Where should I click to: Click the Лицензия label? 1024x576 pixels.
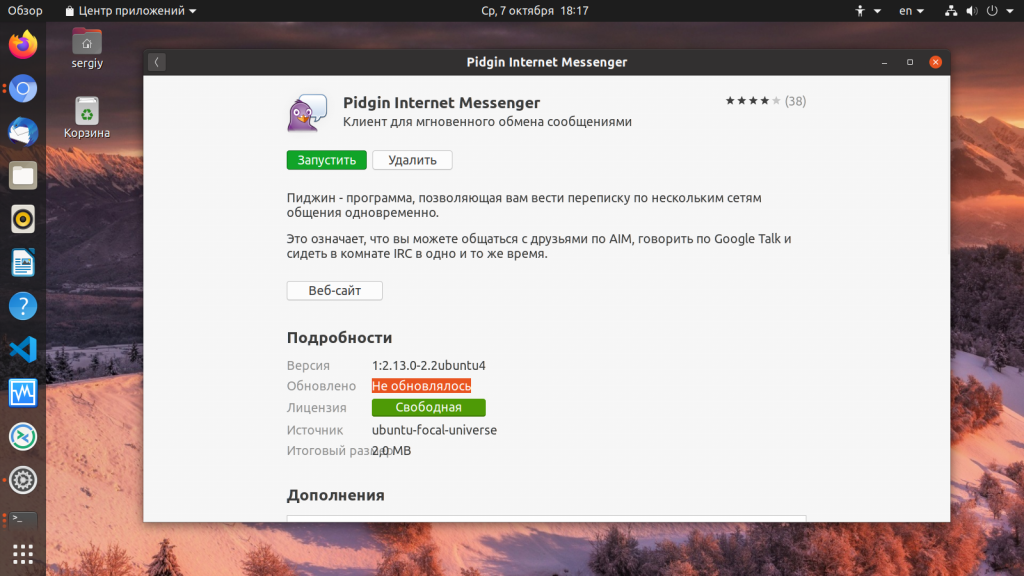click(x=317, y=408)
